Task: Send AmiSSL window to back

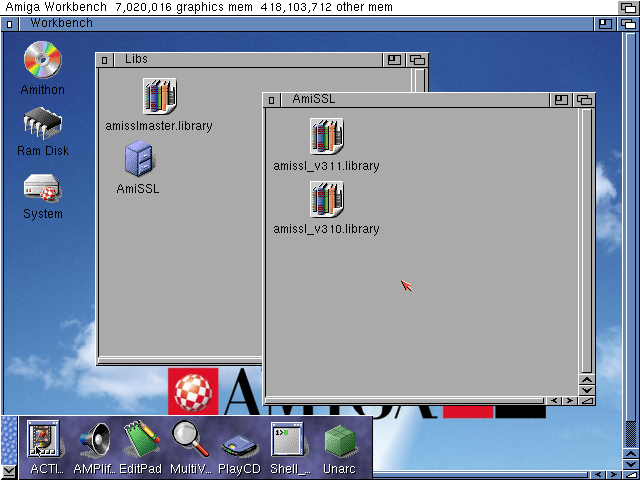Action: point(584,100)
